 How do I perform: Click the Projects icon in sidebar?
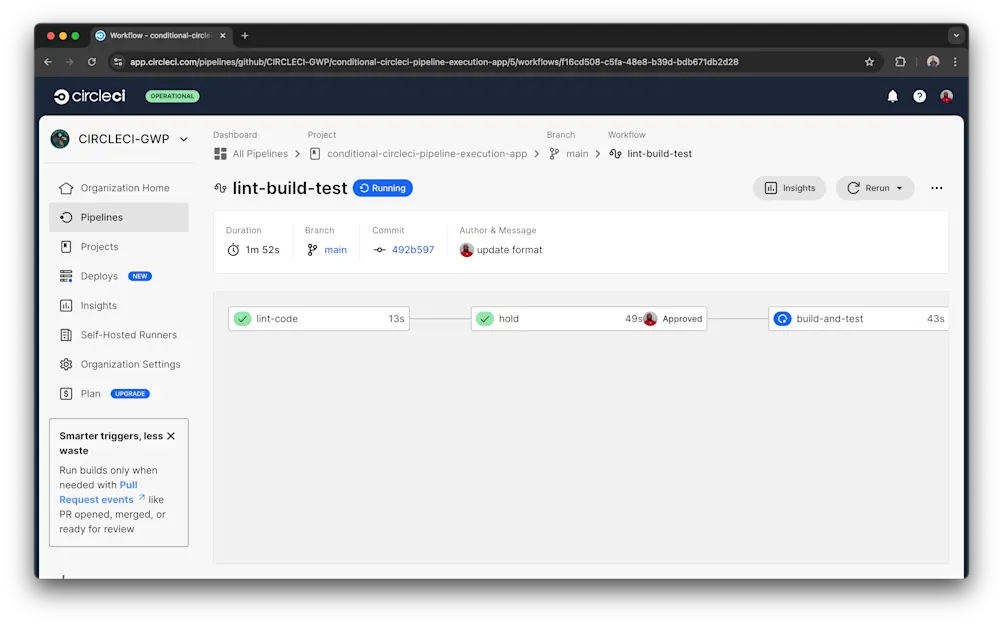66,247
